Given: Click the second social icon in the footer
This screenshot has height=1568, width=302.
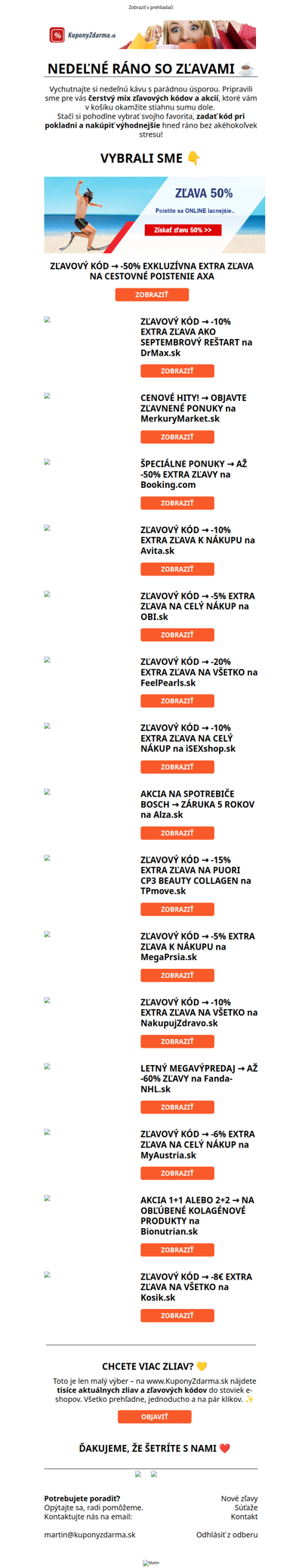Looking at the screenshot, I should pos(154,1474).
